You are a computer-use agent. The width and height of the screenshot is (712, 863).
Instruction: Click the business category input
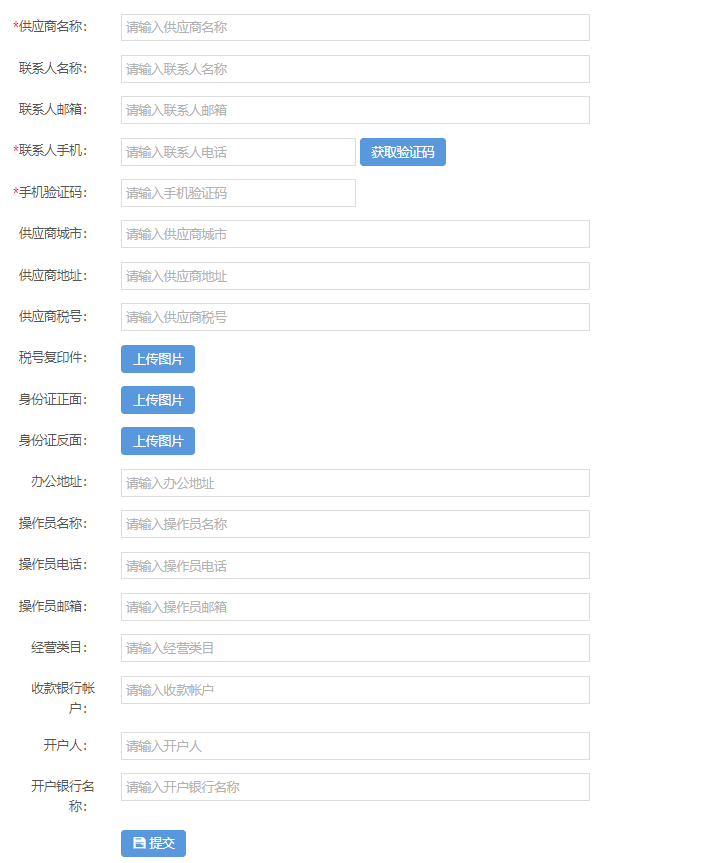pyautogui.click(x=355, y=648)
